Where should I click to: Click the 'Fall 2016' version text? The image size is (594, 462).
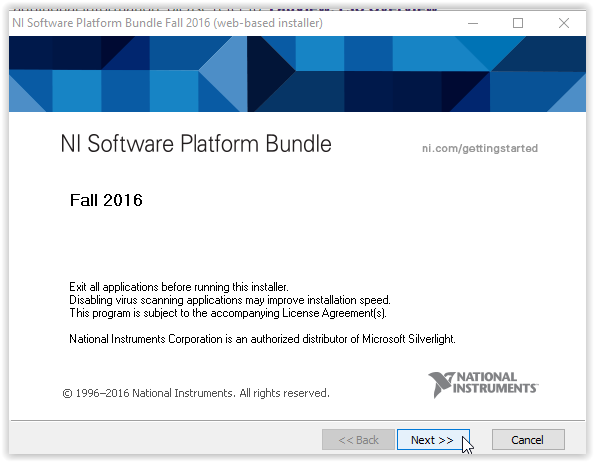[x=106, y=200]
